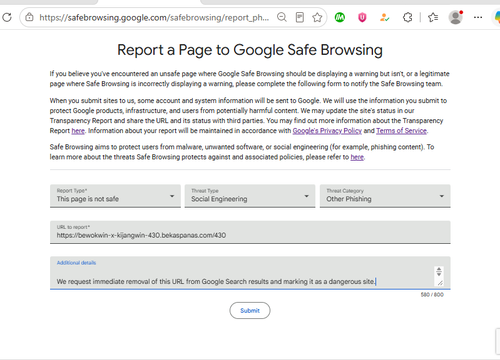Open the pink shield extension icon
The image size is (500, 360).
click(x=362, y=17)
